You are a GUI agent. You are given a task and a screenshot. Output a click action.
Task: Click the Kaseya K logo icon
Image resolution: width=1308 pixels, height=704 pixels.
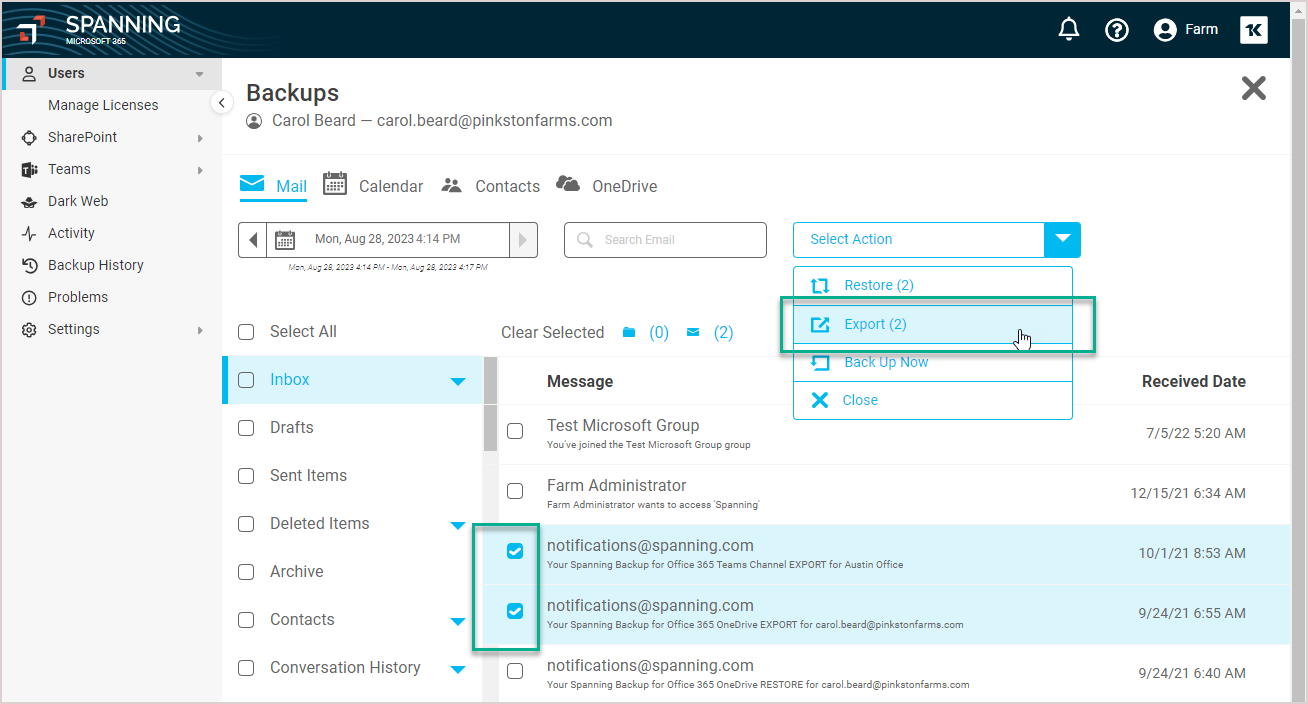point(1254,30)
